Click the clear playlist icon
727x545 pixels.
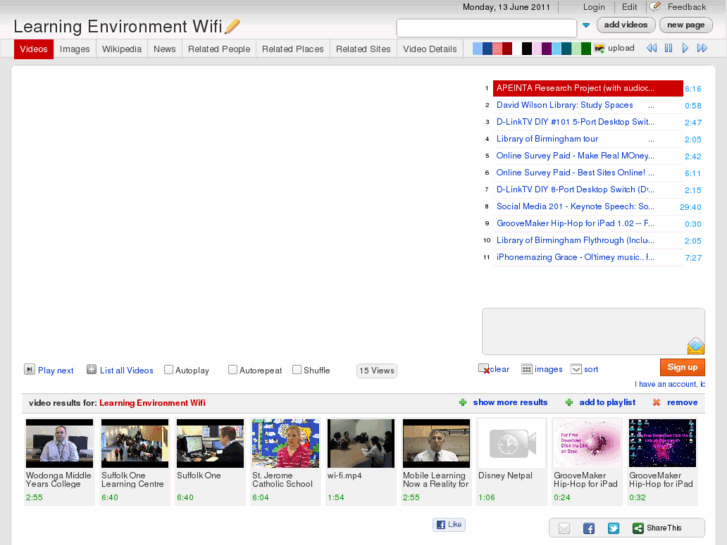point(484,369)
